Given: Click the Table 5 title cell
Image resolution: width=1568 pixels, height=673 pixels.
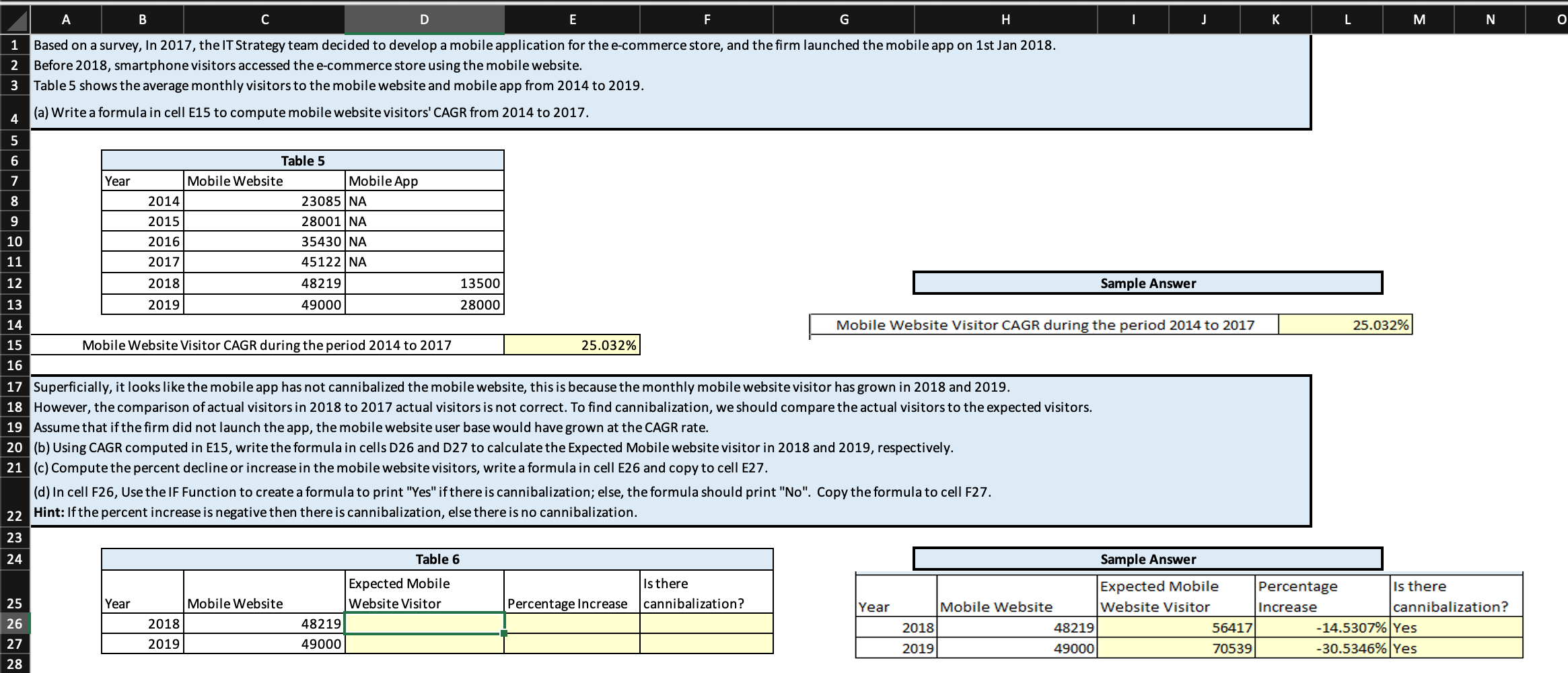Looking at the screenshot, I should click(303, 160).
